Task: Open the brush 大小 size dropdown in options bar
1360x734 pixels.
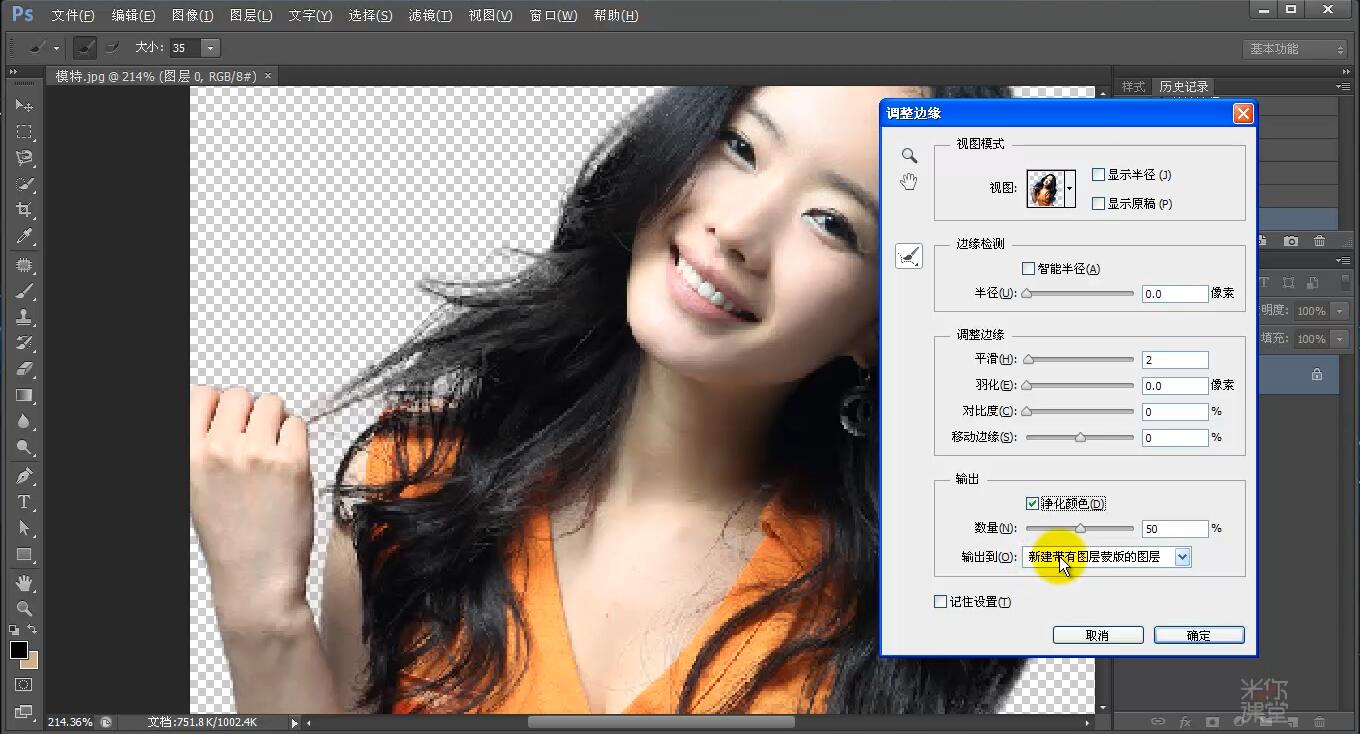Action: (x=209, y=47)
